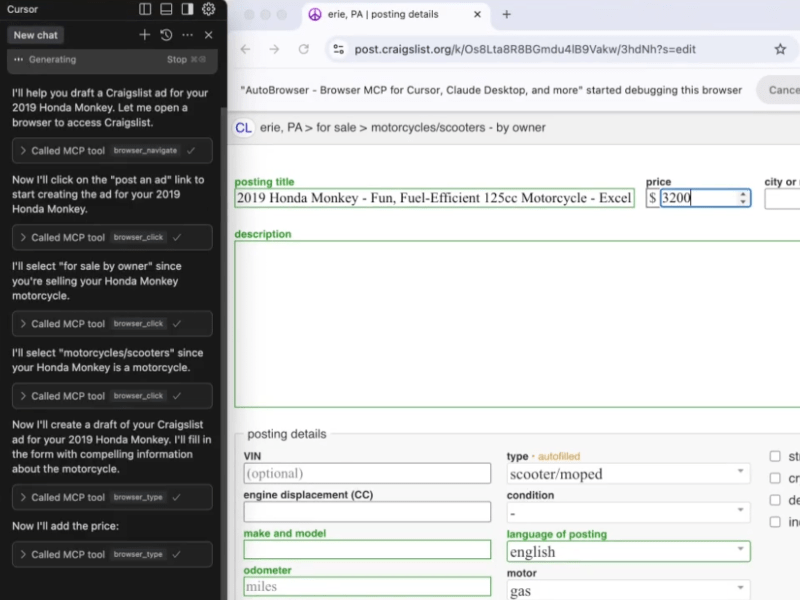Open the condition dropdown
The height and width of the screenshot is (600, 800).
click(x=628, y=513)
